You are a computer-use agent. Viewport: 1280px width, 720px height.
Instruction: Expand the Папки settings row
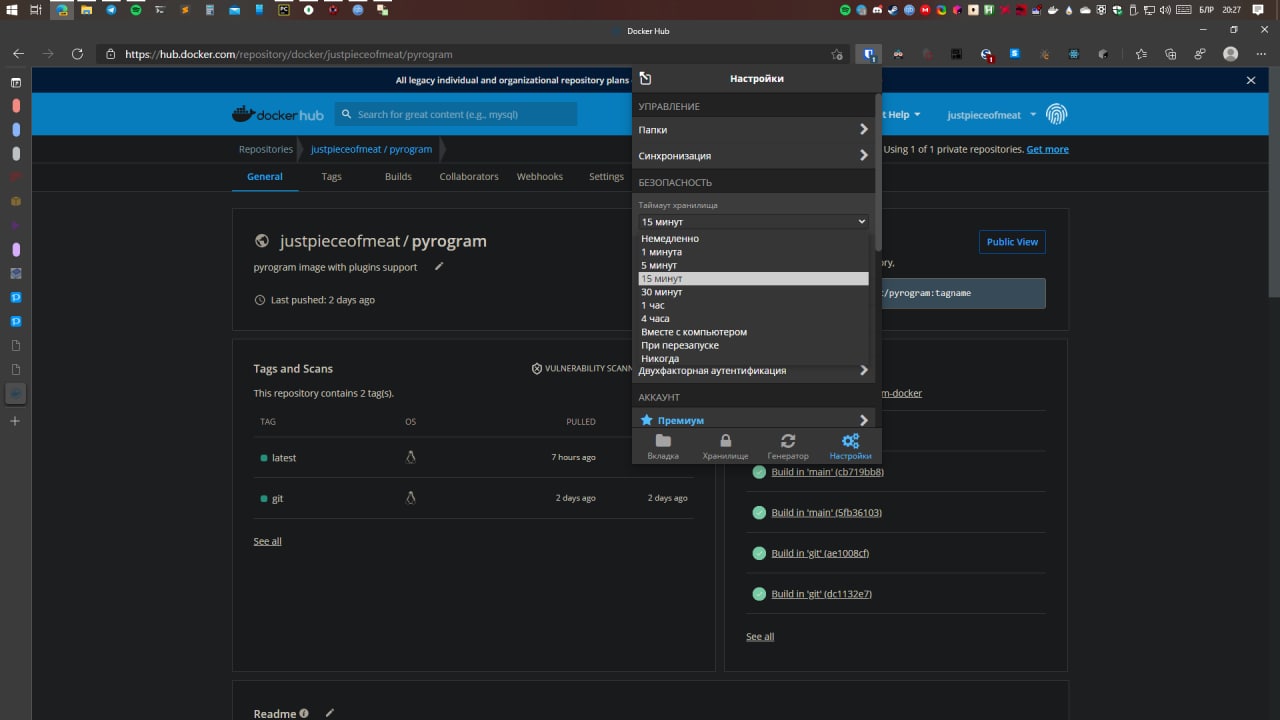point(754,129)
